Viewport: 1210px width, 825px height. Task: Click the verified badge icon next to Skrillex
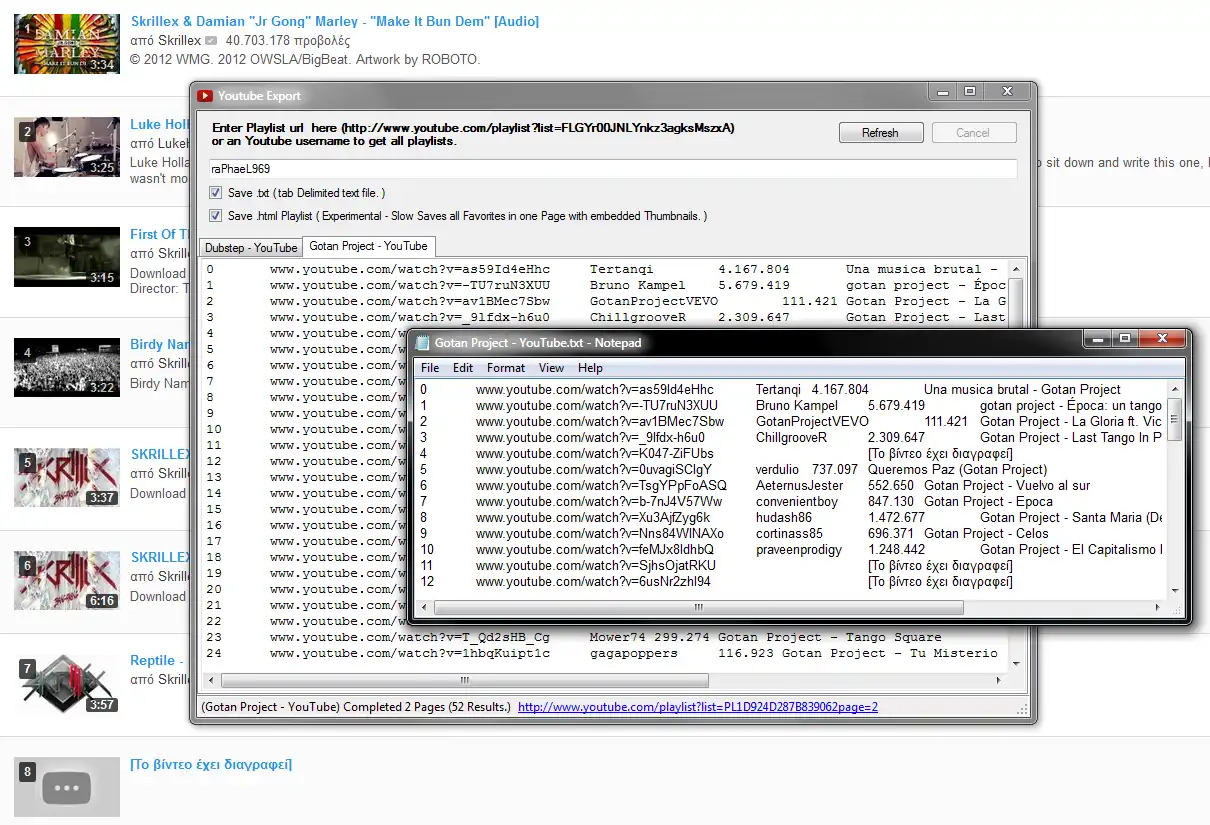(x=211, y=41)
